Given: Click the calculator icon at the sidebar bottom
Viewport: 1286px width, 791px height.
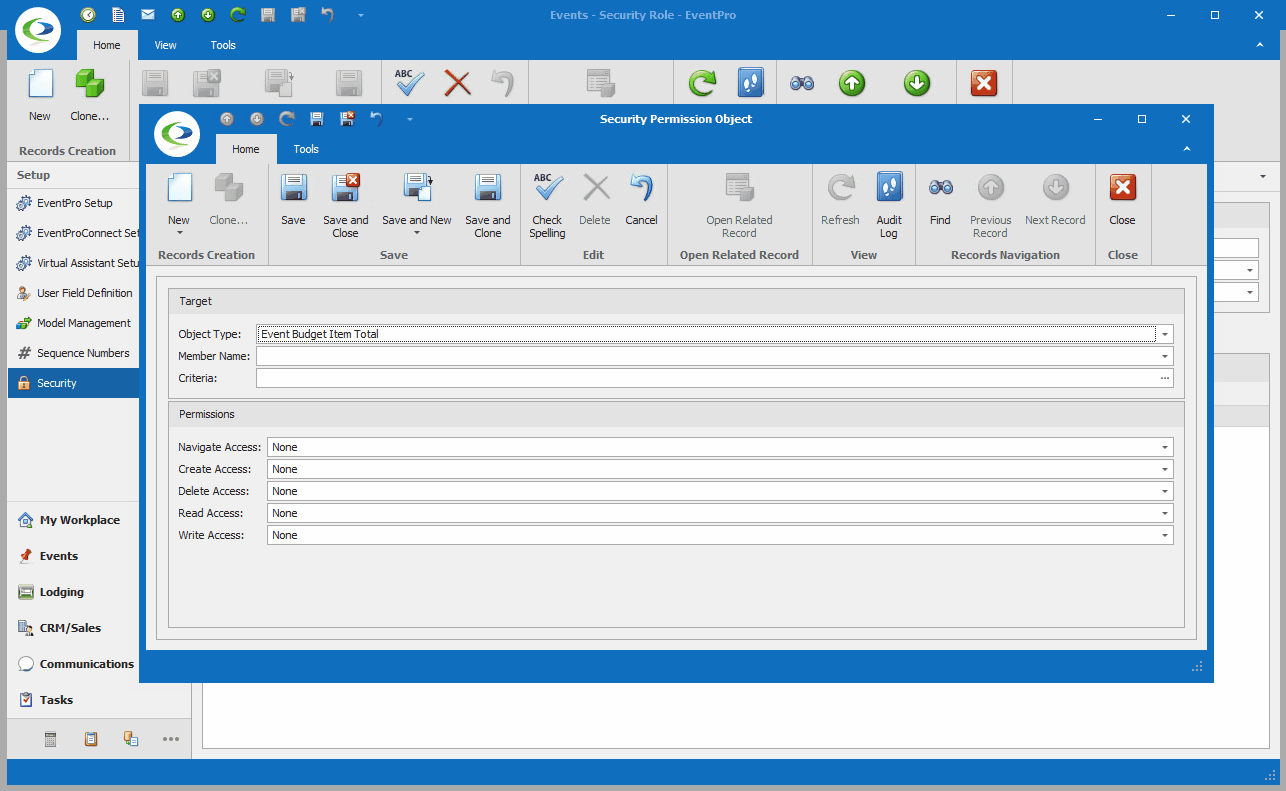Looking at the screenshot, I should (51, 739).
